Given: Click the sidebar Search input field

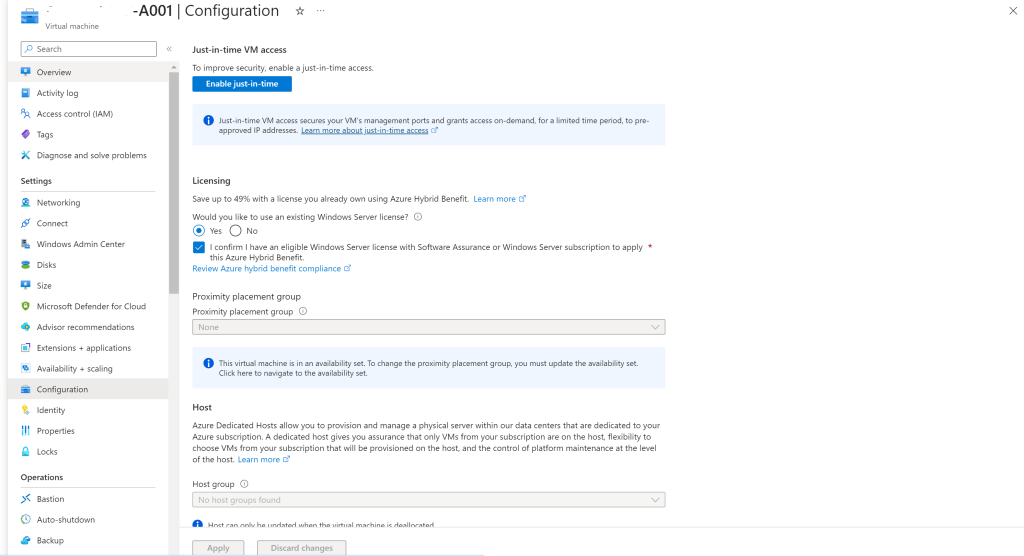Looking at the screenshot, I should tap(89, 49).
